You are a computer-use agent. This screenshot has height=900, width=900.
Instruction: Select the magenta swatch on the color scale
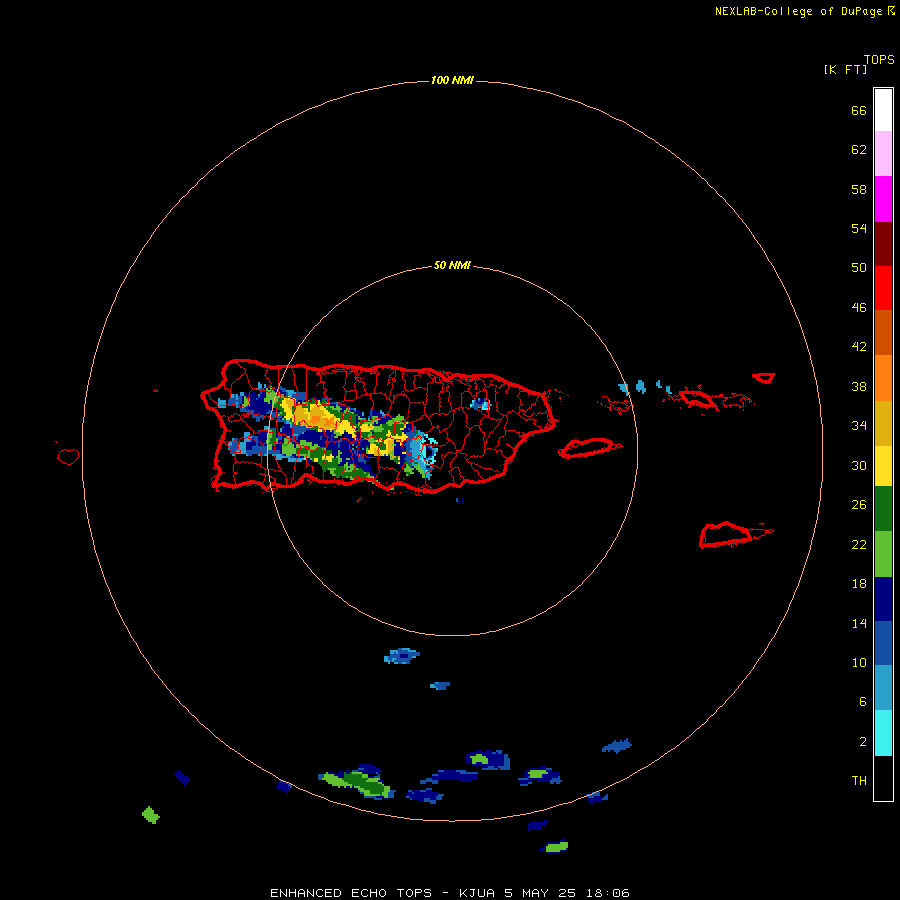[x=883, y=199]
